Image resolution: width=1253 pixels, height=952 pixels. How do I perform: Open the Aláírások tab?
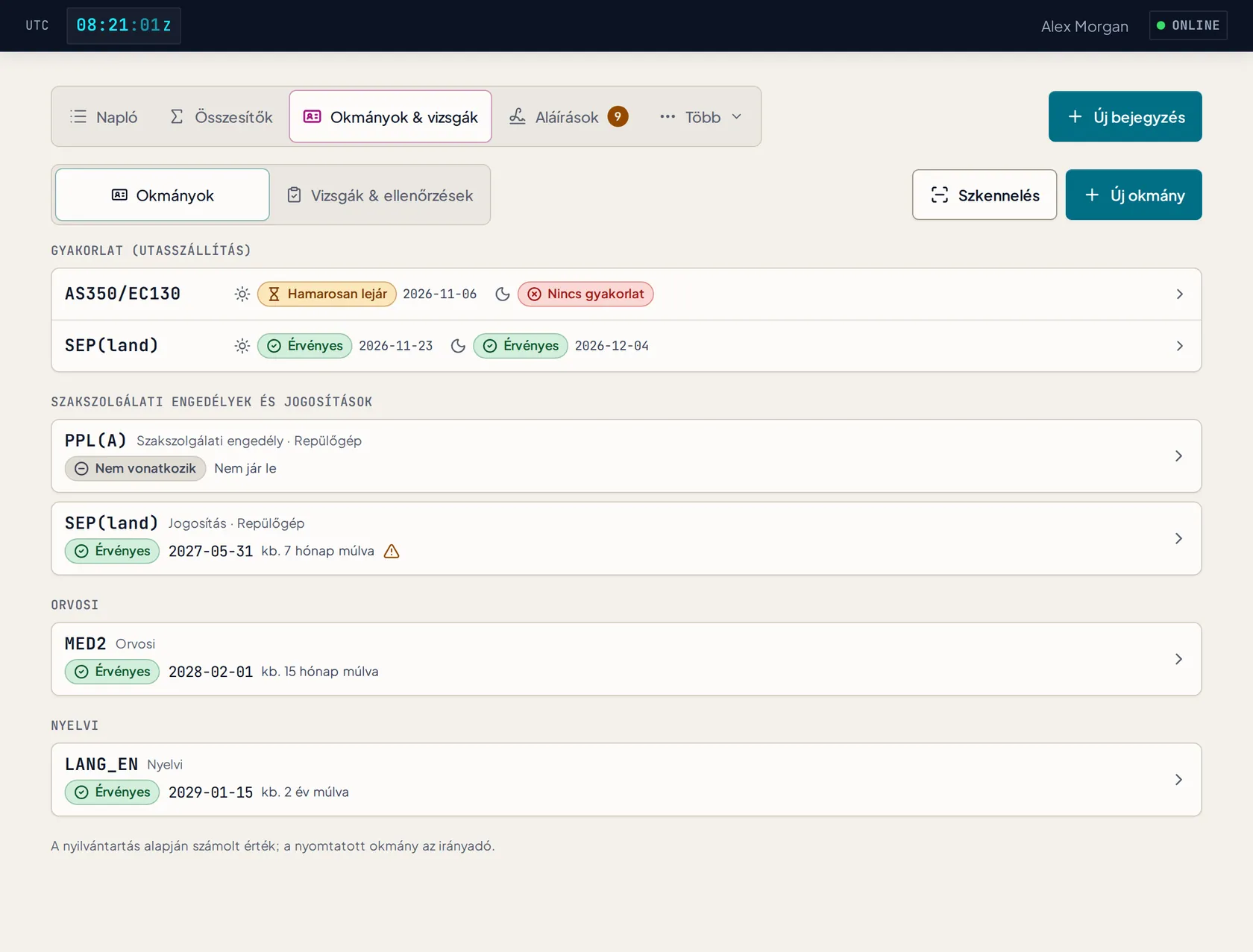point(568,116)
